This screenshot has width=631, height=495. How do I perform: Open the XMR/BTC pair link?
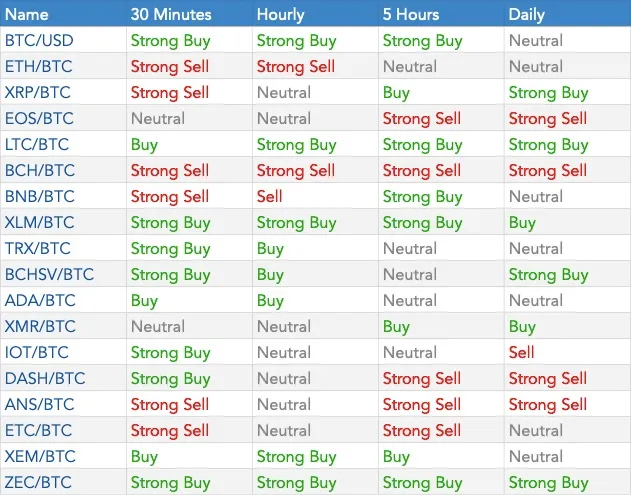40,326
